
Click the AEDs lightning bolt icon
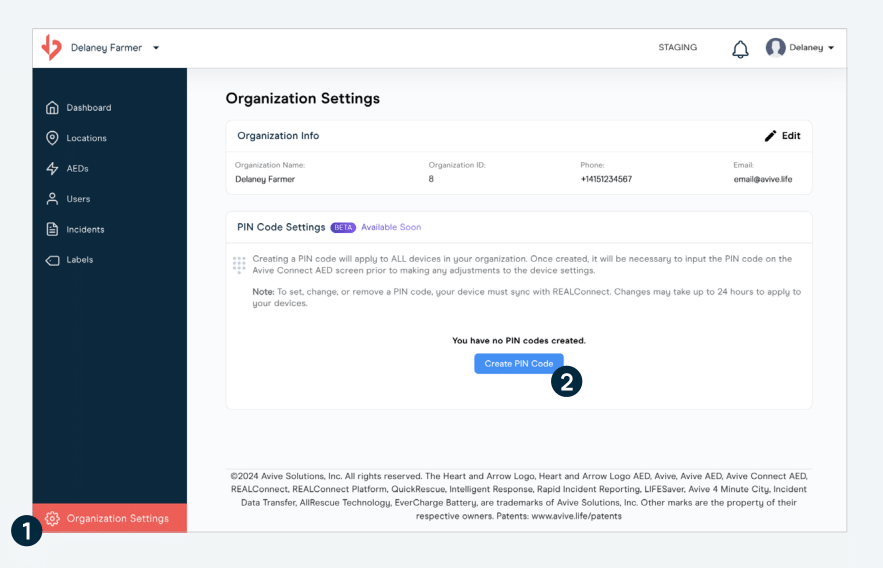click(52, 169)
